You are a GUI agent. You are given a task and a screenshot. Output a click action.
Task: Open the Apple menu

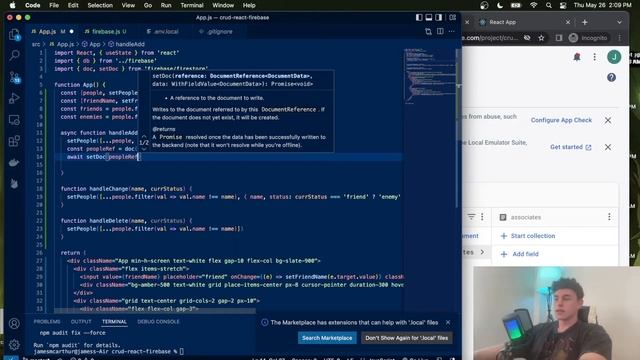click(x=12, y=5)
